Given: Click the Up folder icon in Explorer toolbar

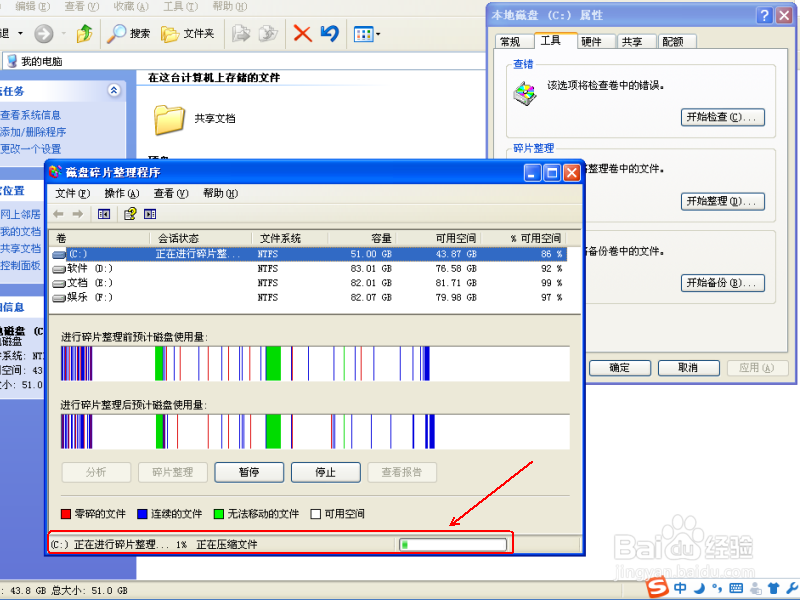Looking at the screenshot, I should (x=84, y=34).
